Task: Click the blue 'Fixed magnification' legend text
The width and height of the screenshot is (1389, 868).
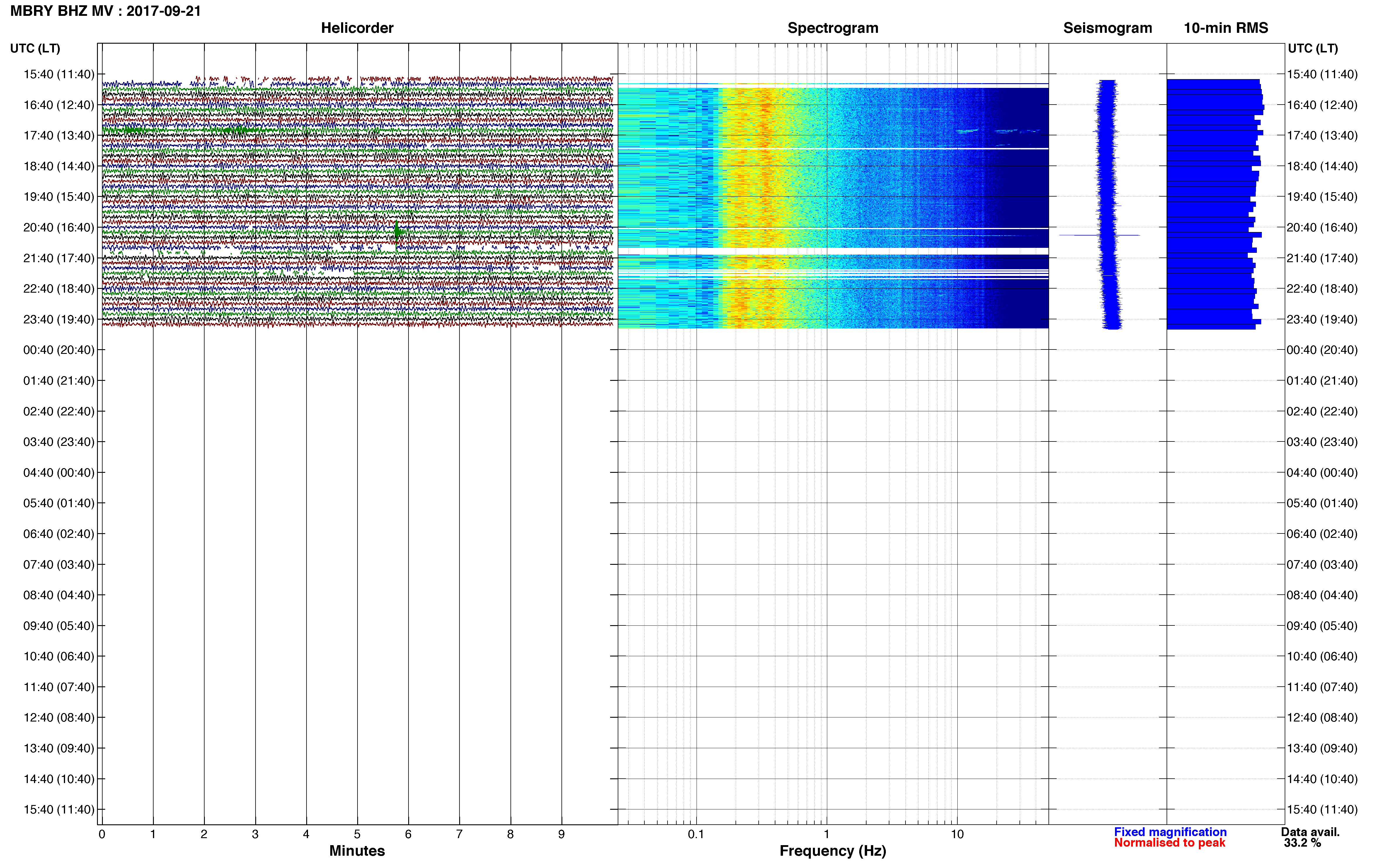Action: click(x=1170, y=832)
